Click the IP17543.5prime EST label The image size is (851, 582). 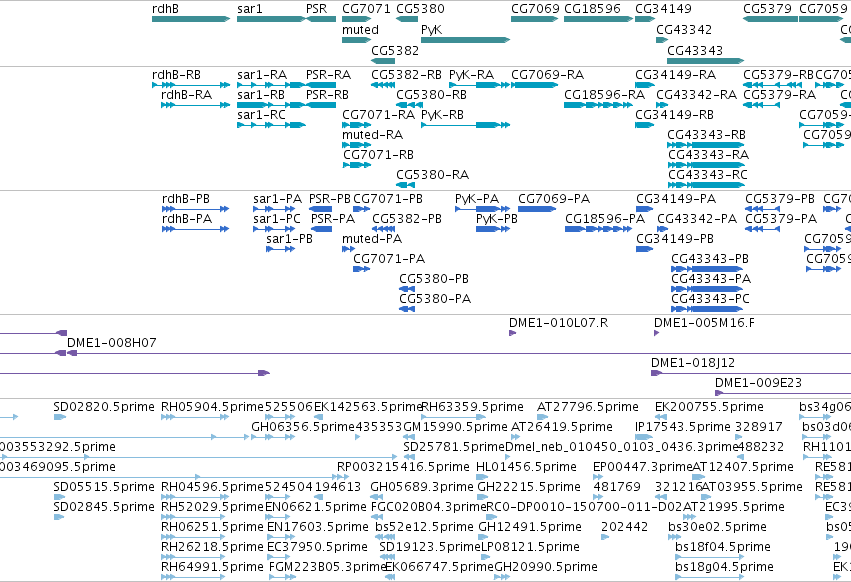(683, 427)
